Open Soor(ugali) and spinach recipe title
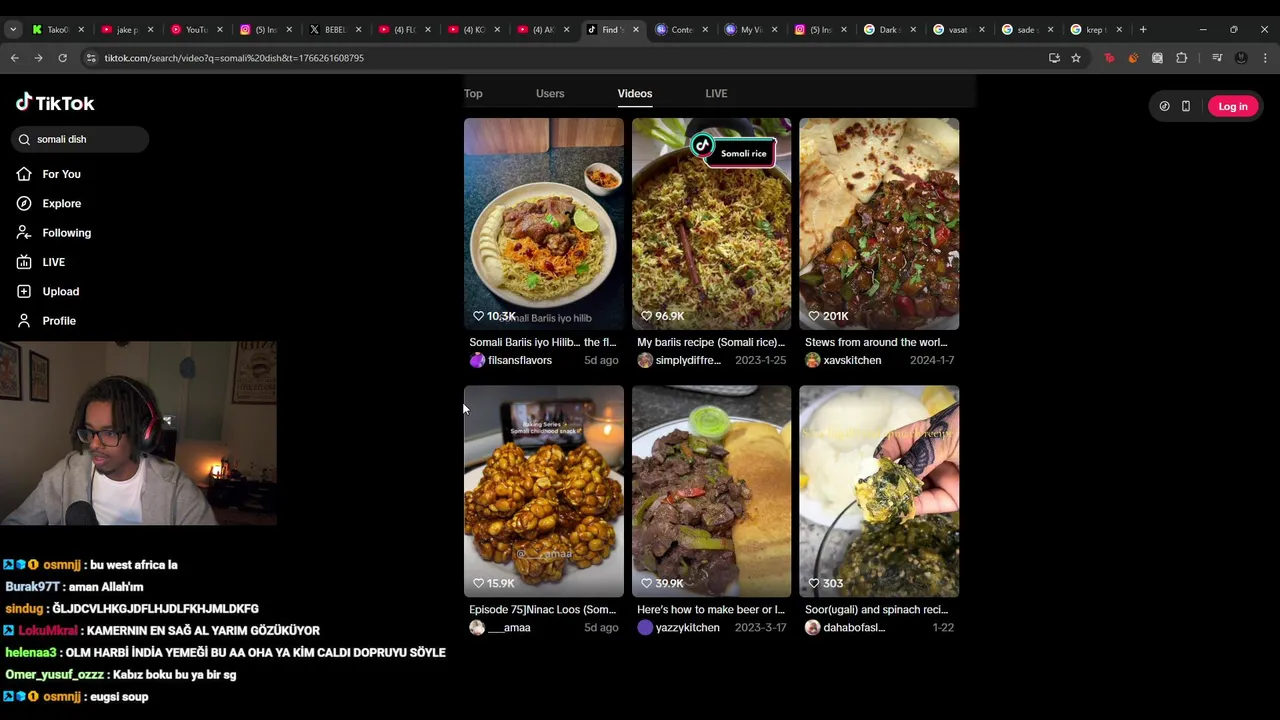This screenshot has height=720, width=1280. 876,609
